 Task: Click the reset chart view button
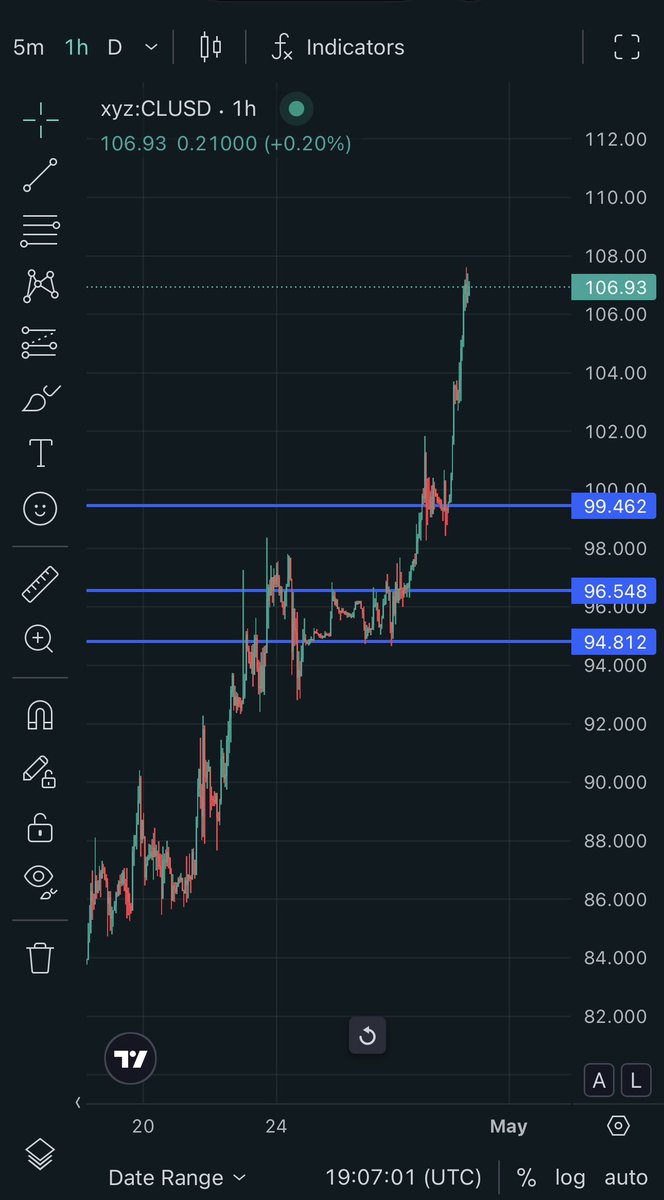pyautogui.click(x=367, y=1036)
